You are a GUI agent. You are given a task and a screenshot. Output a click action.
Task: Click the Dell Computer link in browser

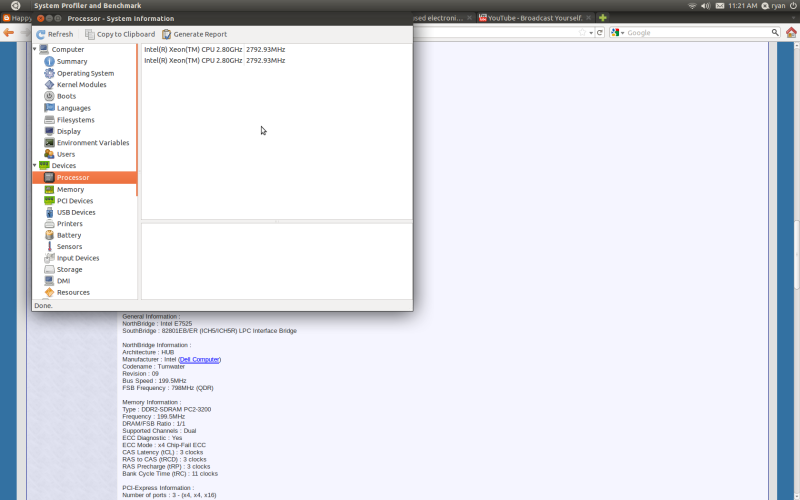199,359
